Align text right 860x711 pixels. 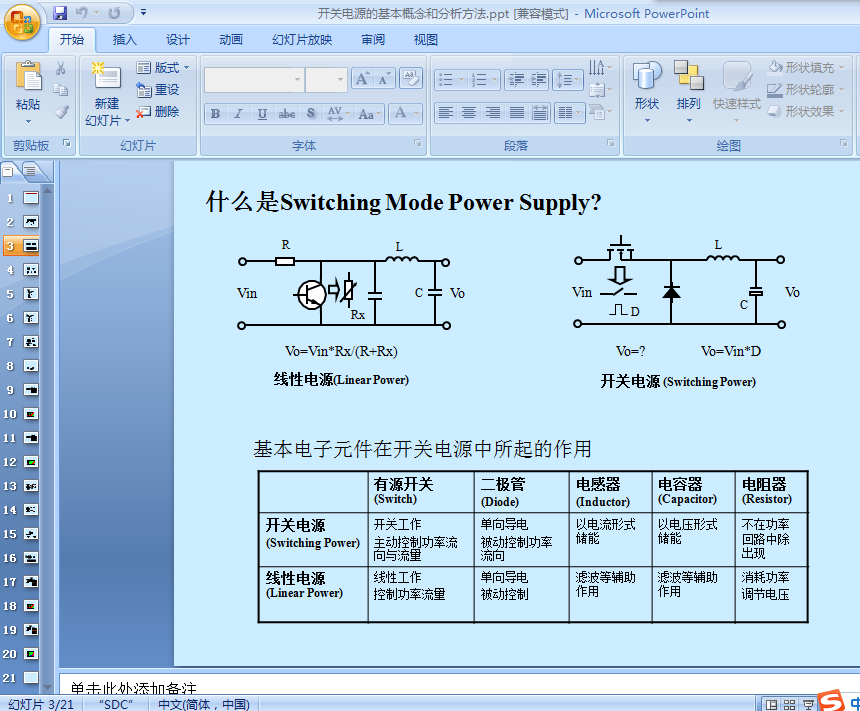(x=493, y=113)
